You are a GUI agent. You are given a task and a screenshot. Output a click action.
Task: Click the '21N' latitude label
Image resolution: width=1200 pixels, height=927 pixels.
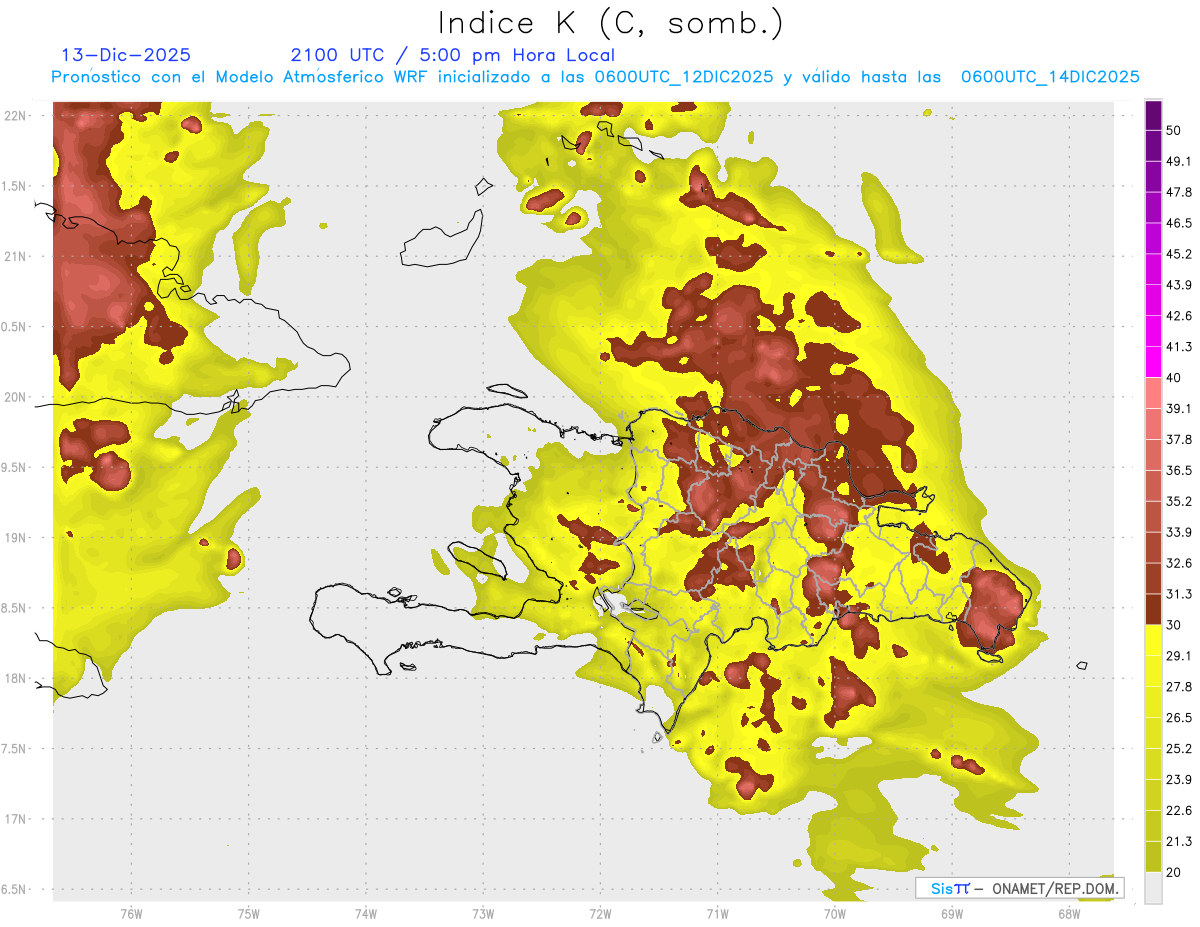(x=16, y=257)
